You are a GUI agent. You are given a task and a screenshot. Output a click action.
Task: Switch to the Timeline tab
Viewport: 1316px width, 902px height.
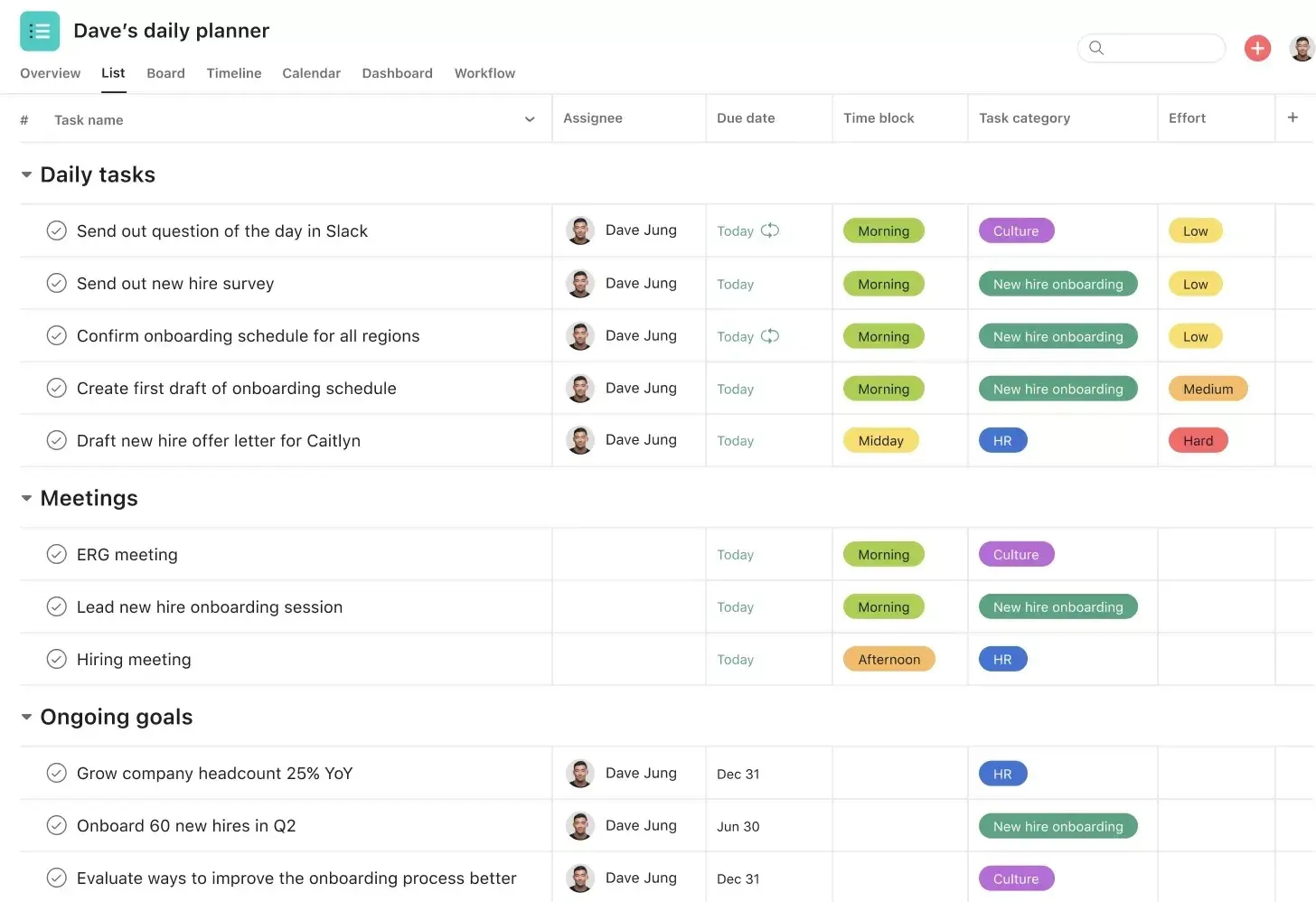(x=234, y=73)
